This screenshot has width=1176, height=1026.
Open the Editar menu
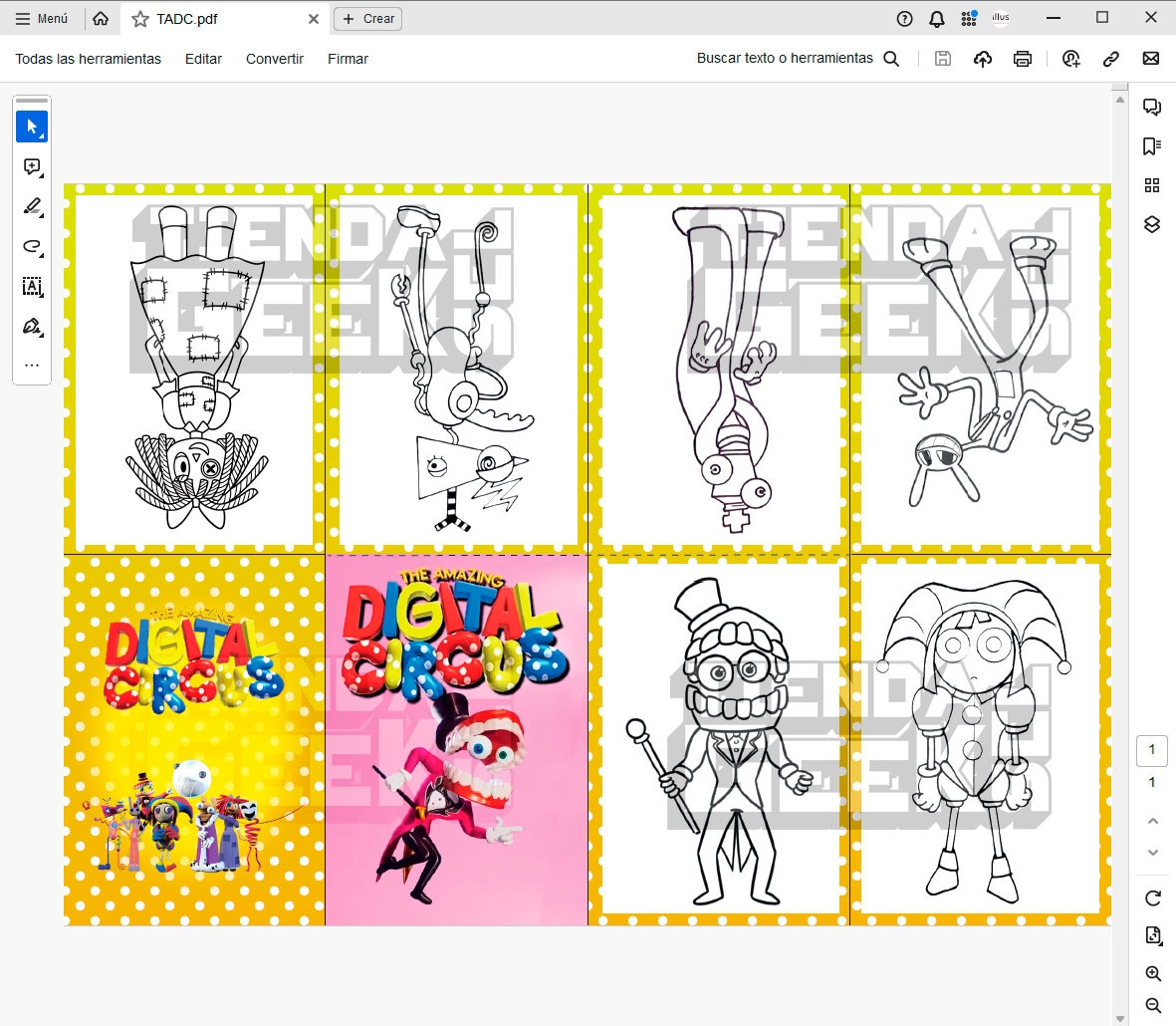pos(203,59)
